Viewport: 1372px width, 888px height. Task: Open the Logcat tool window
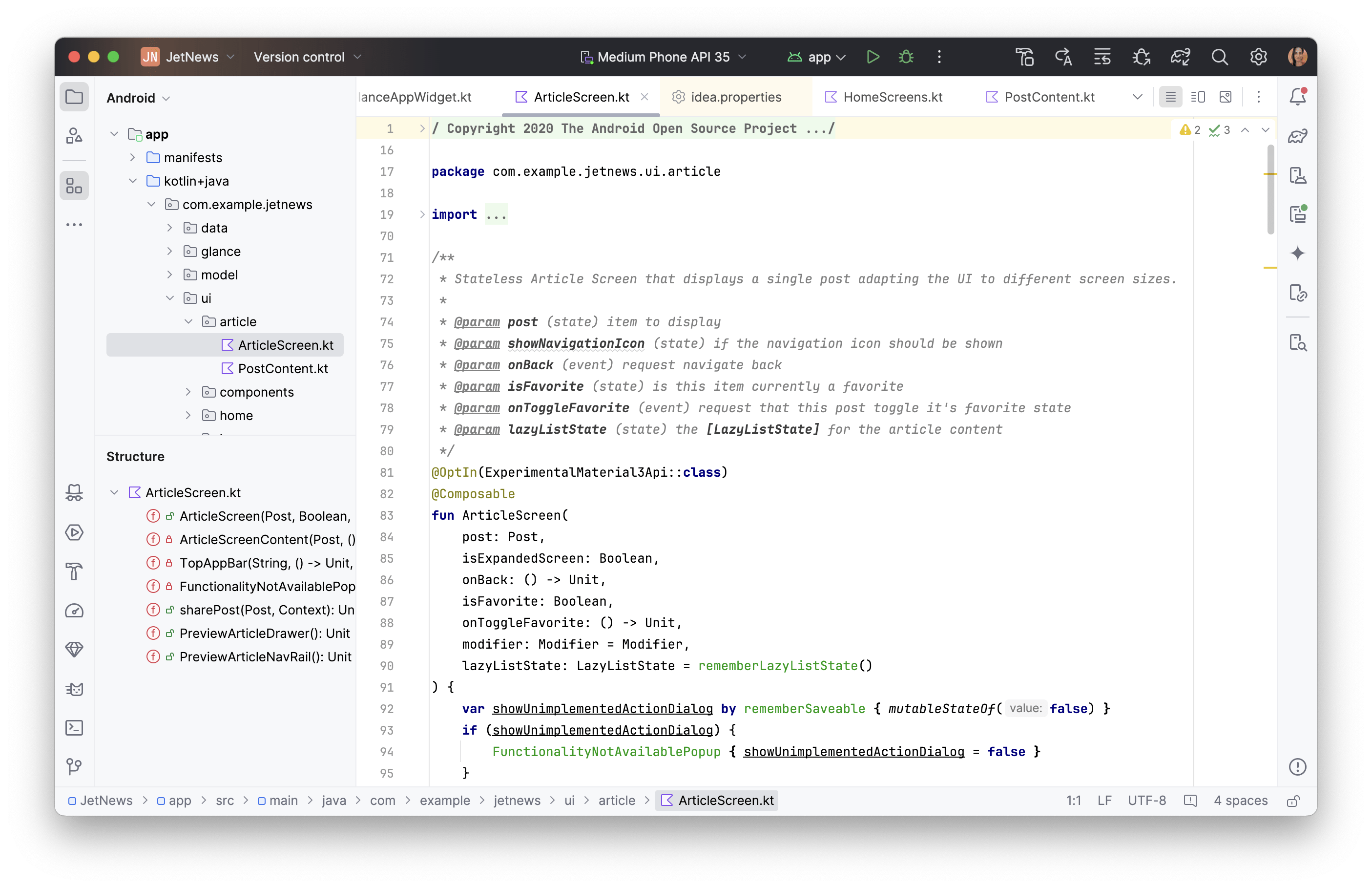click(x=74, y=689)
